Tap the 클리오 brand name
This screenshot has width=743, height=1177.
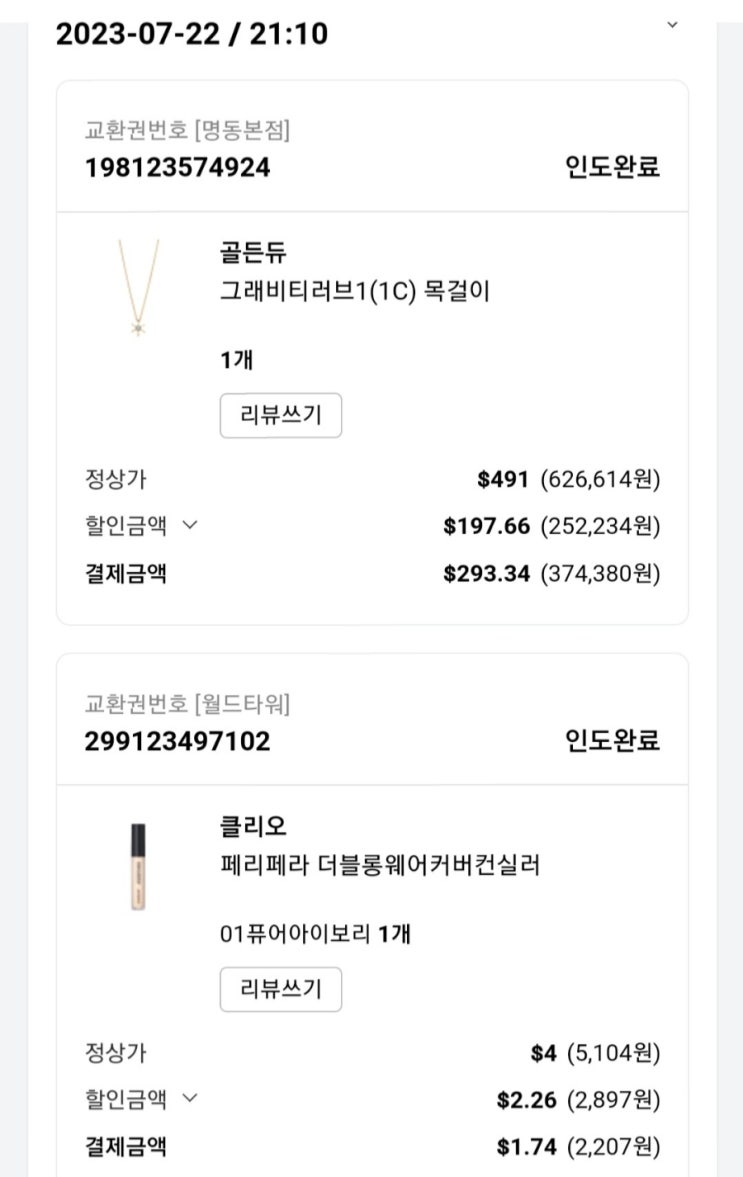[x=253, y=827]
